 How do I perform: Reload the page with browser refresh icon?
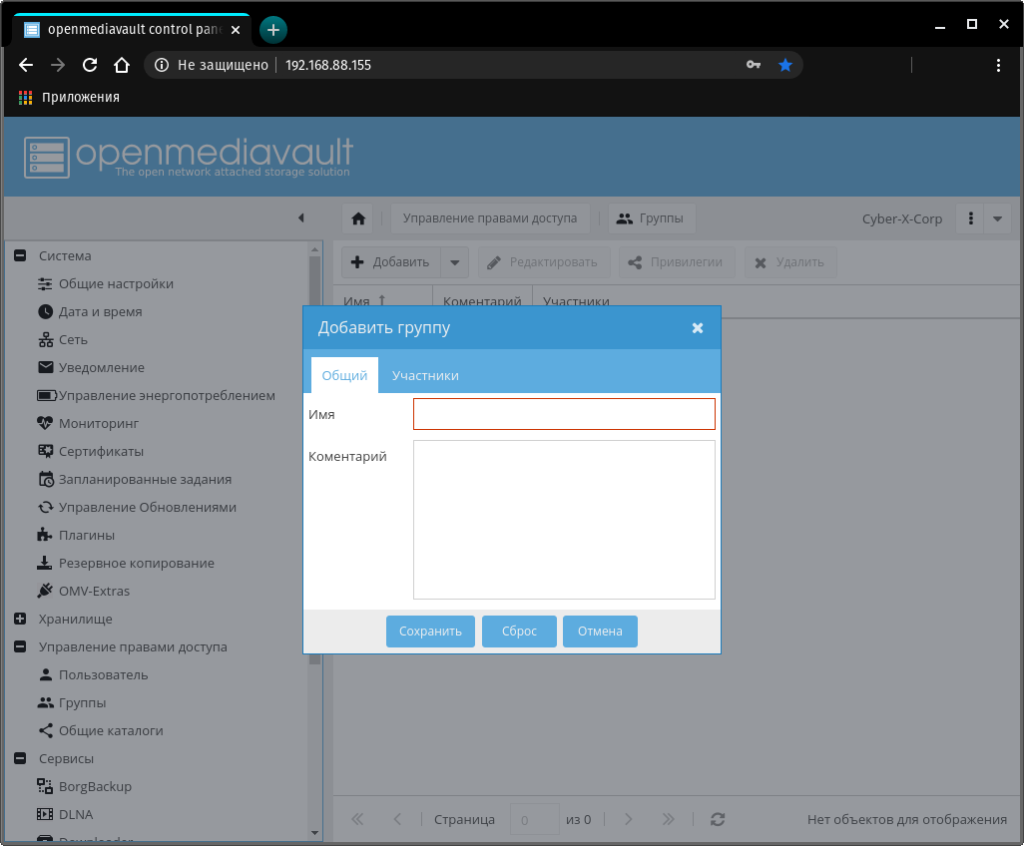point(89,65)
